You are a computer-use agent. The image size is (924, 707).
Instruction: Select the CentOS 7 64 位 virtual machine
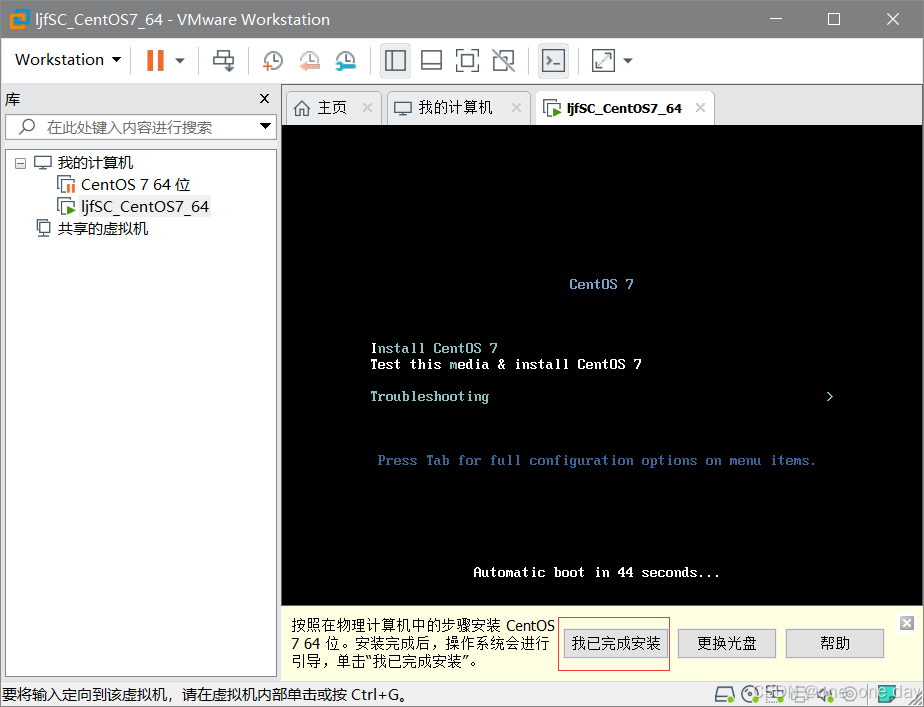[x=136, y=184]
